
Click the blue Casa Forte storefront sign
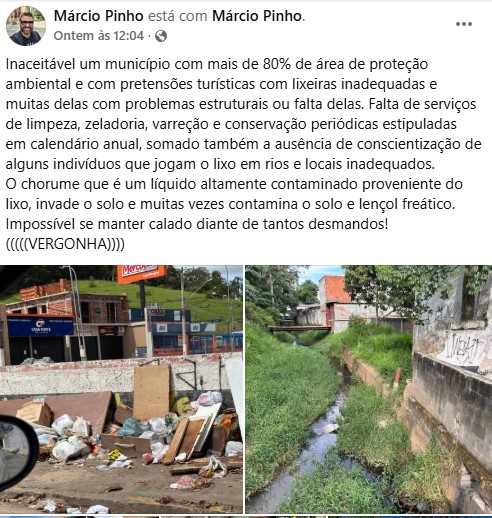(x=40, y=325)
